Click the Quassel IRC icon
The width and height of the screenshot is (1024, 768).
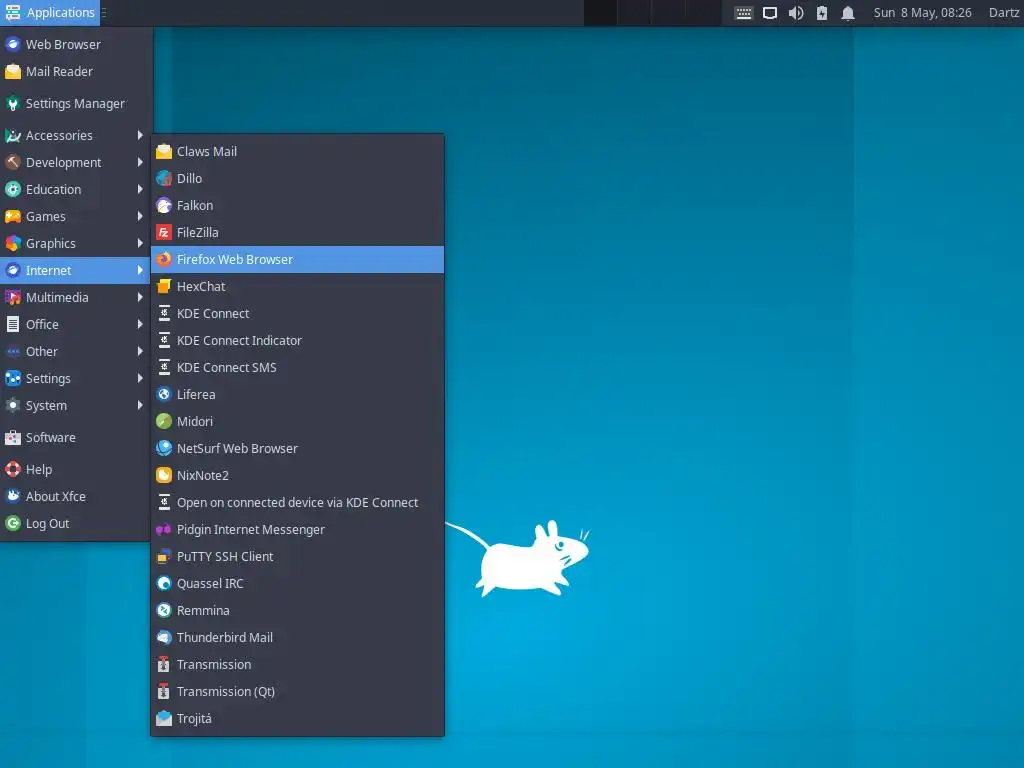pos(164,584)
